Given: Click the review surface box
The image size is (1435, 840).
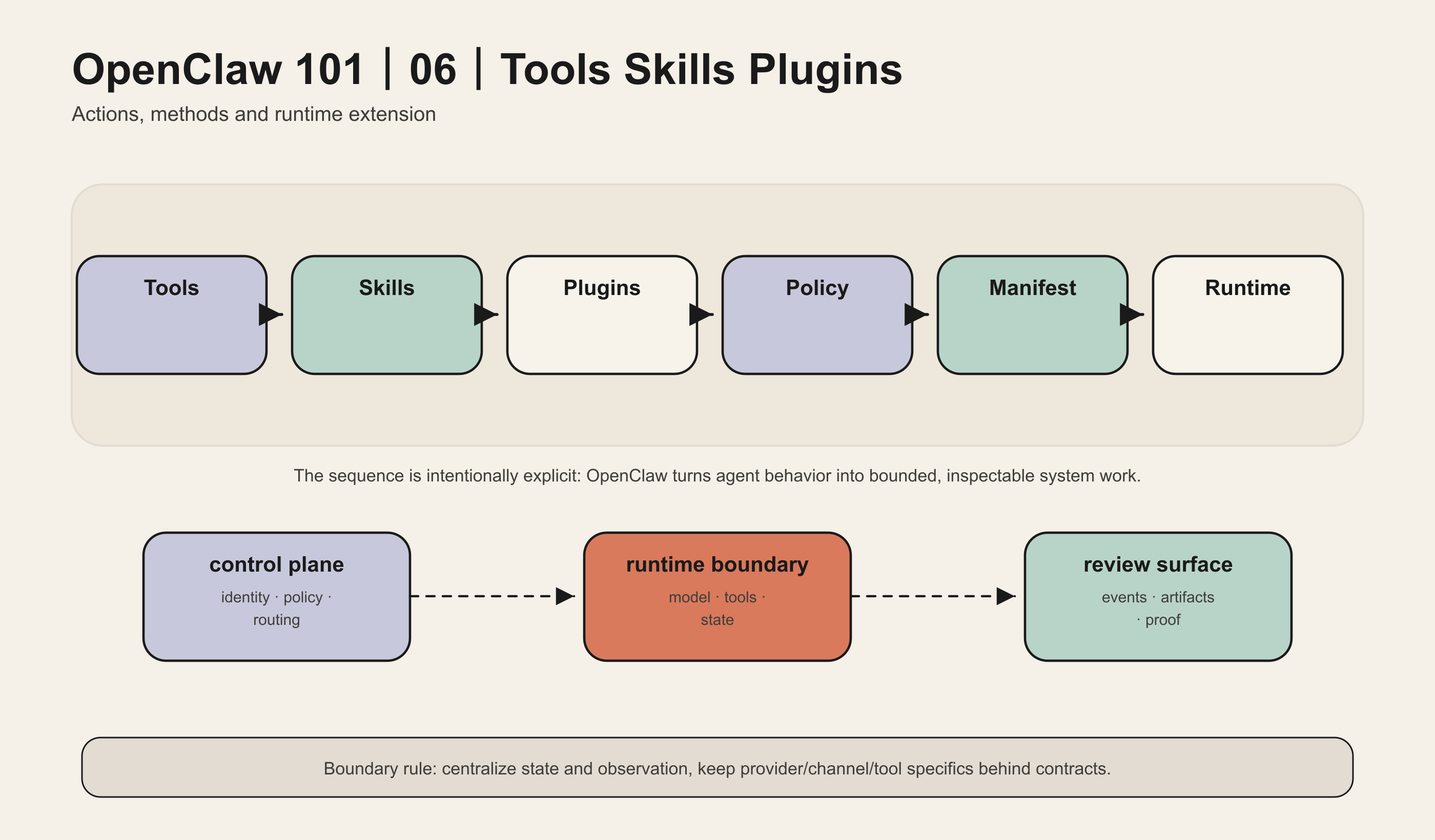Looking at the screenshot, I should pos(1158,596).
